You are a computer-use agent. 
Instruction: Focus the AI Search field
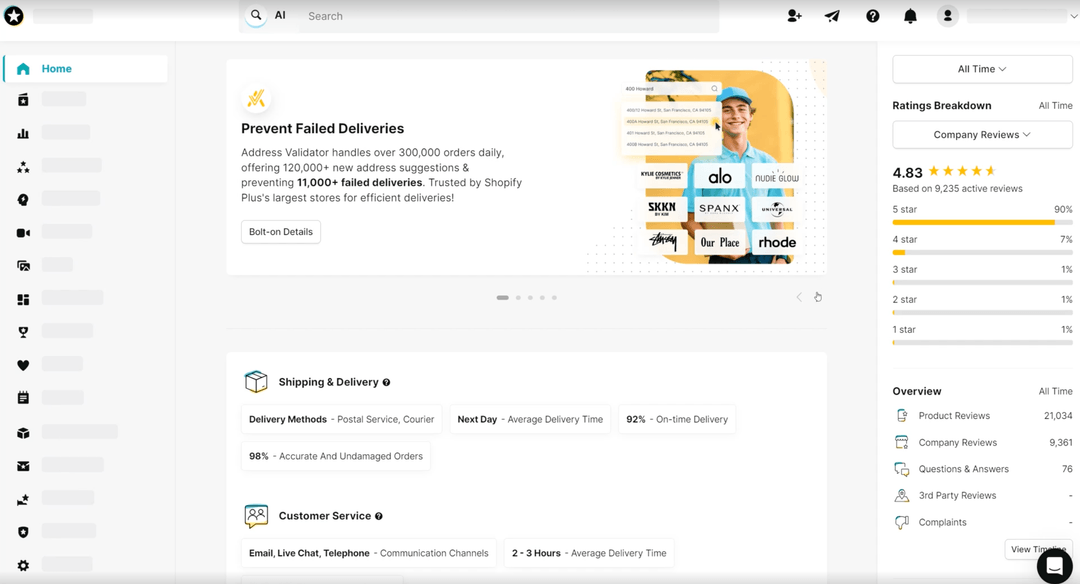point(510,16)
